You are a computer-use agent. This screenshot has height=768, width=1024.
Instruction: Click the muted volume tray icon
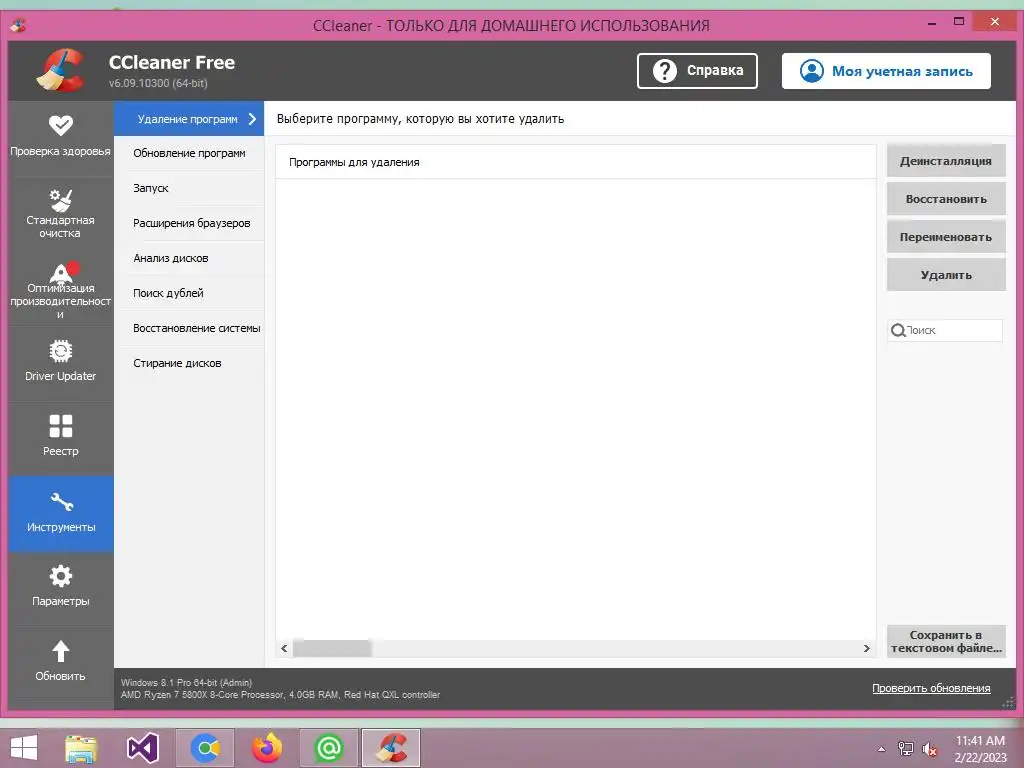point(929,749)
